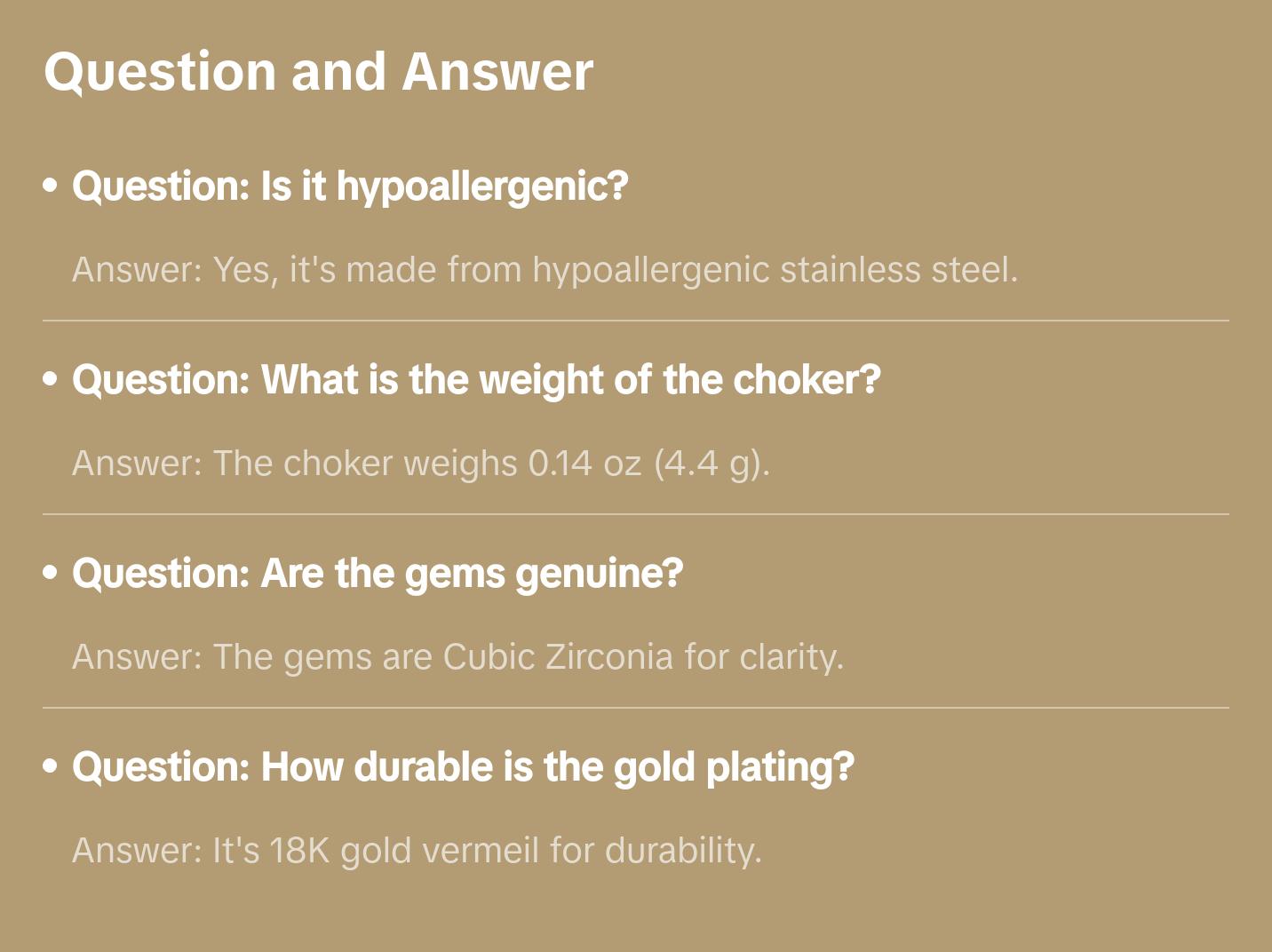Select the answer beginning "Yes, it's made from"
1272x952 pixels.
pos(544,270)
